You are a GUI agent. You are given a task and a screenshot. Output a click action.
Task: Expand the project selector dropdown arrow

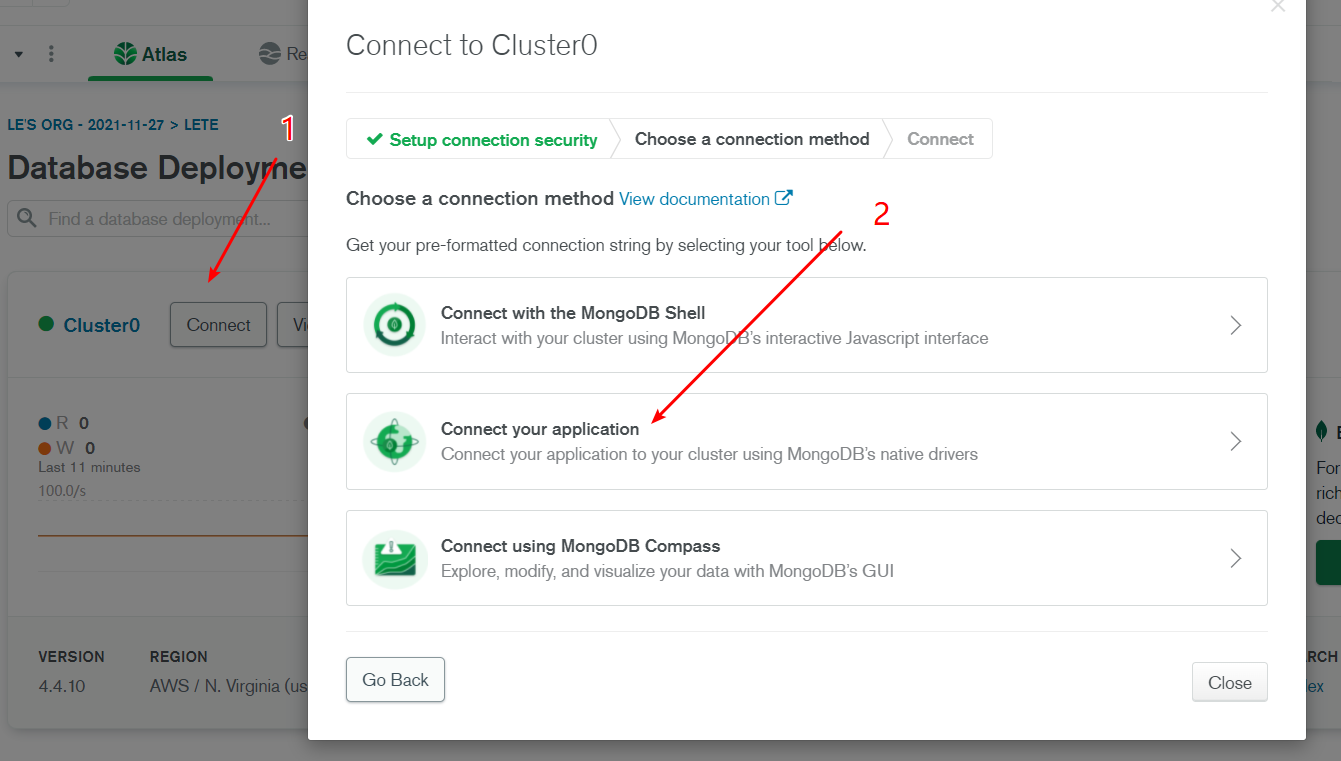pos(18,54)
